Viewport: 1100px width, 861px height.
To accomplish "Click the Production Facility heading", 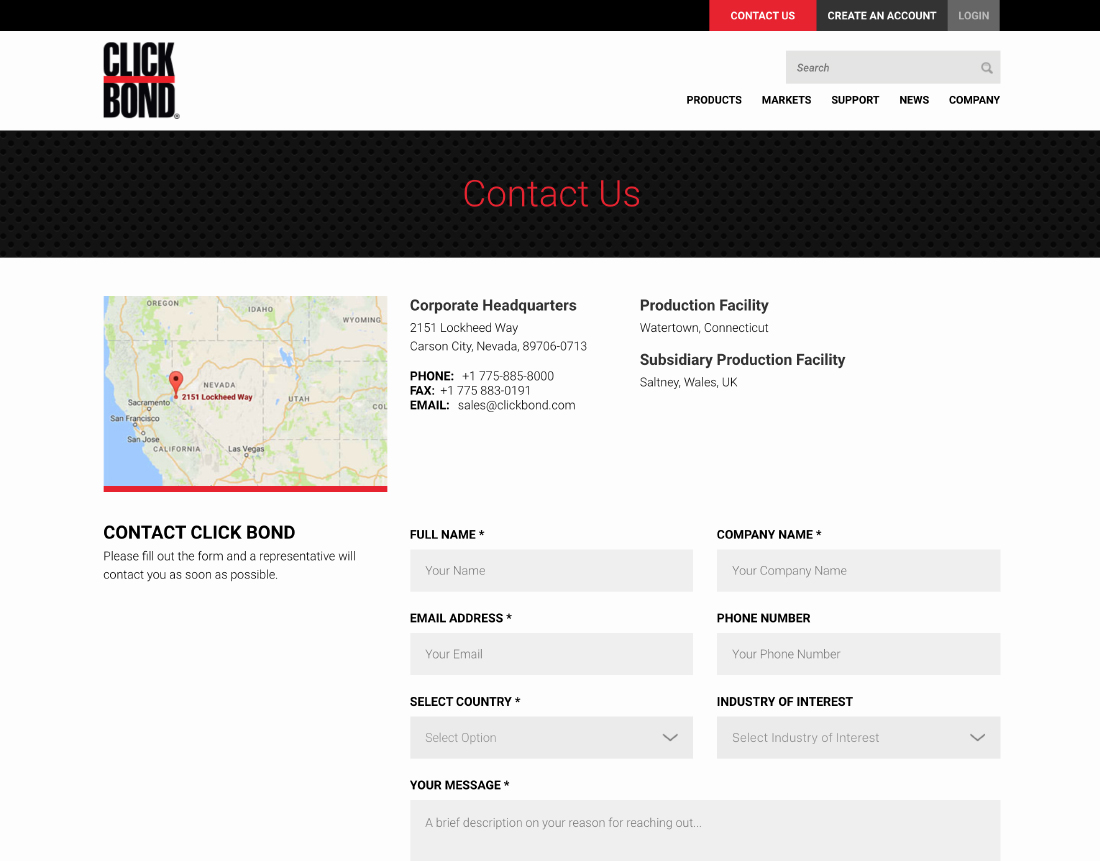I will pos(704,305).
